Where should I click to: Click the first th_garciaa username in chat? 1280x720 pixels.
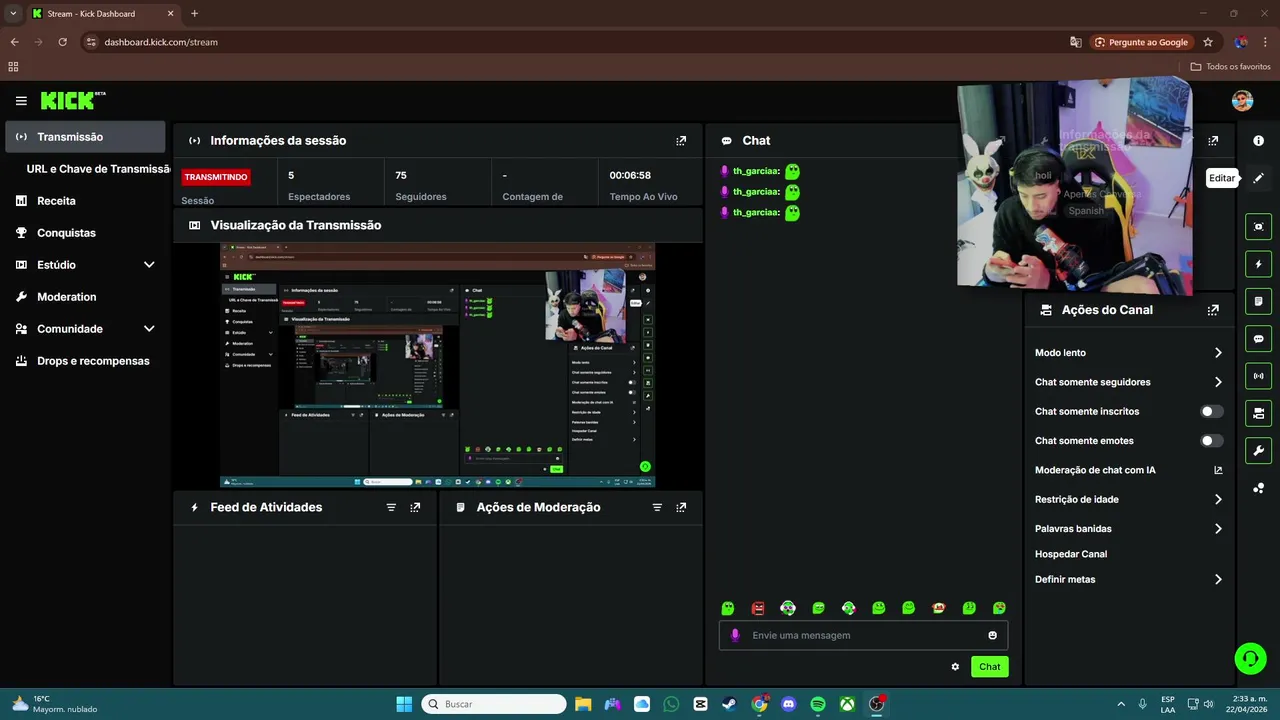755,171
